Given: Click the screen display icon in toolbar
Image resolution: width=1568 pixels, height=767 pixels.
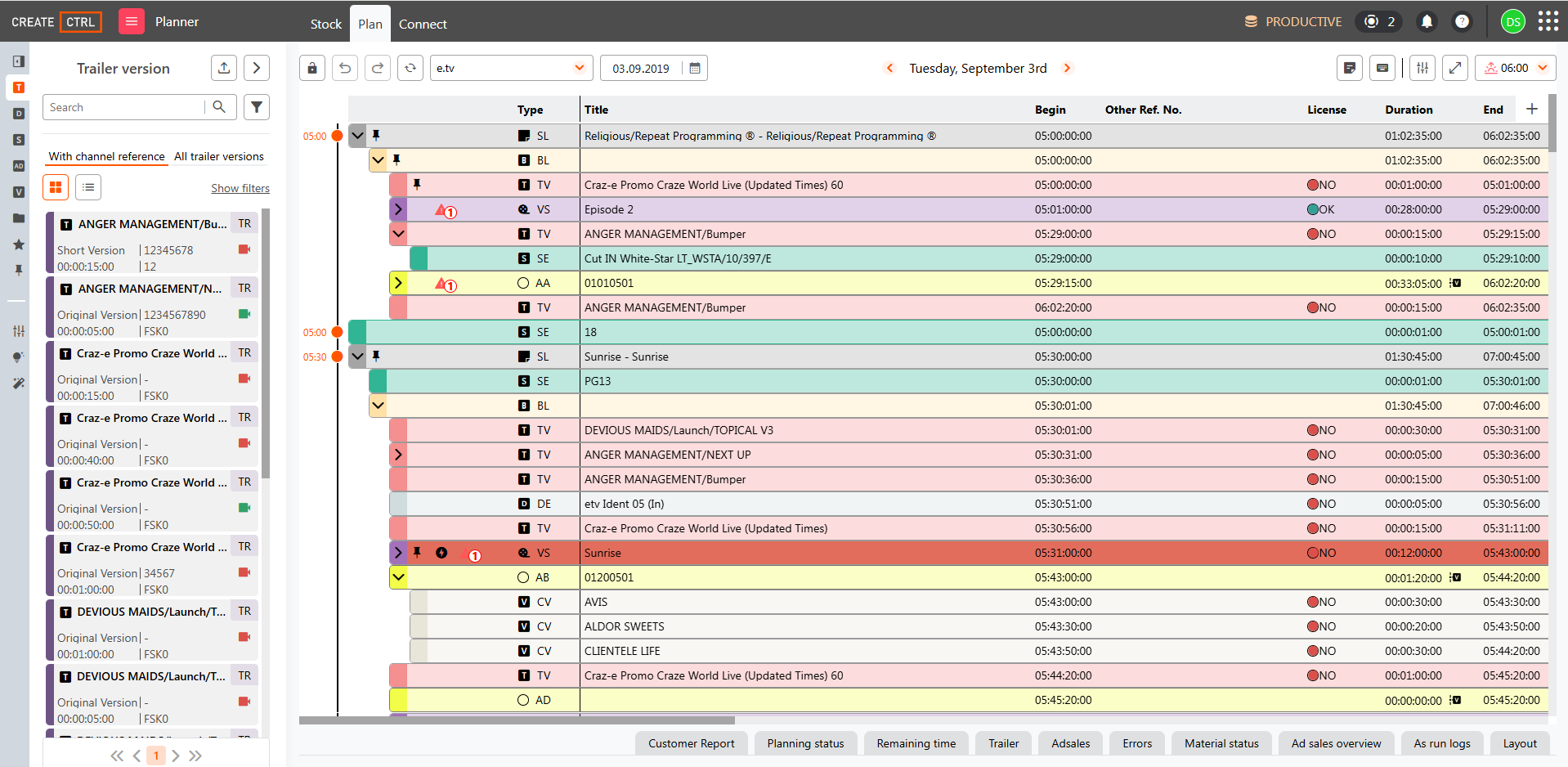Looking at the screenshot, I should coord(1382,68).
